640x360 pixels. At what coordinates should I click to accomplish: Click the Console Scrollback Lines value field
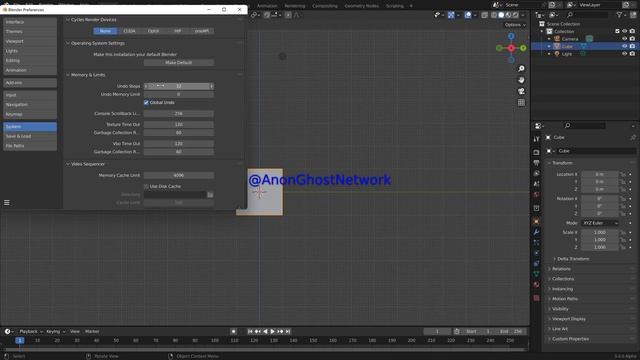(x=178, y=114)
